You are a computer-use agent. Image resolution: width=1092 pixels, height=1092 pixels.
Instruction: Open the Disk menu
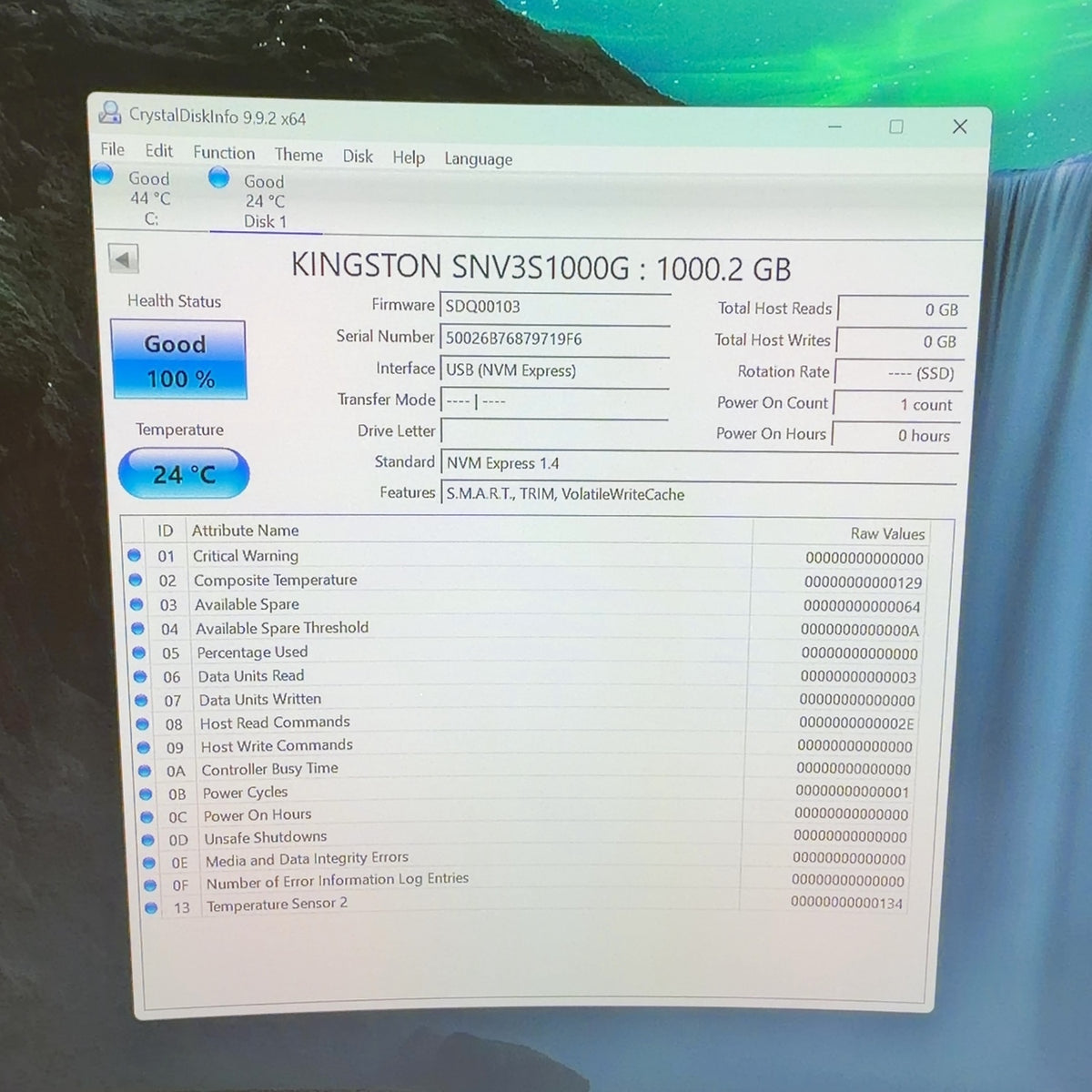coord(358,157)
